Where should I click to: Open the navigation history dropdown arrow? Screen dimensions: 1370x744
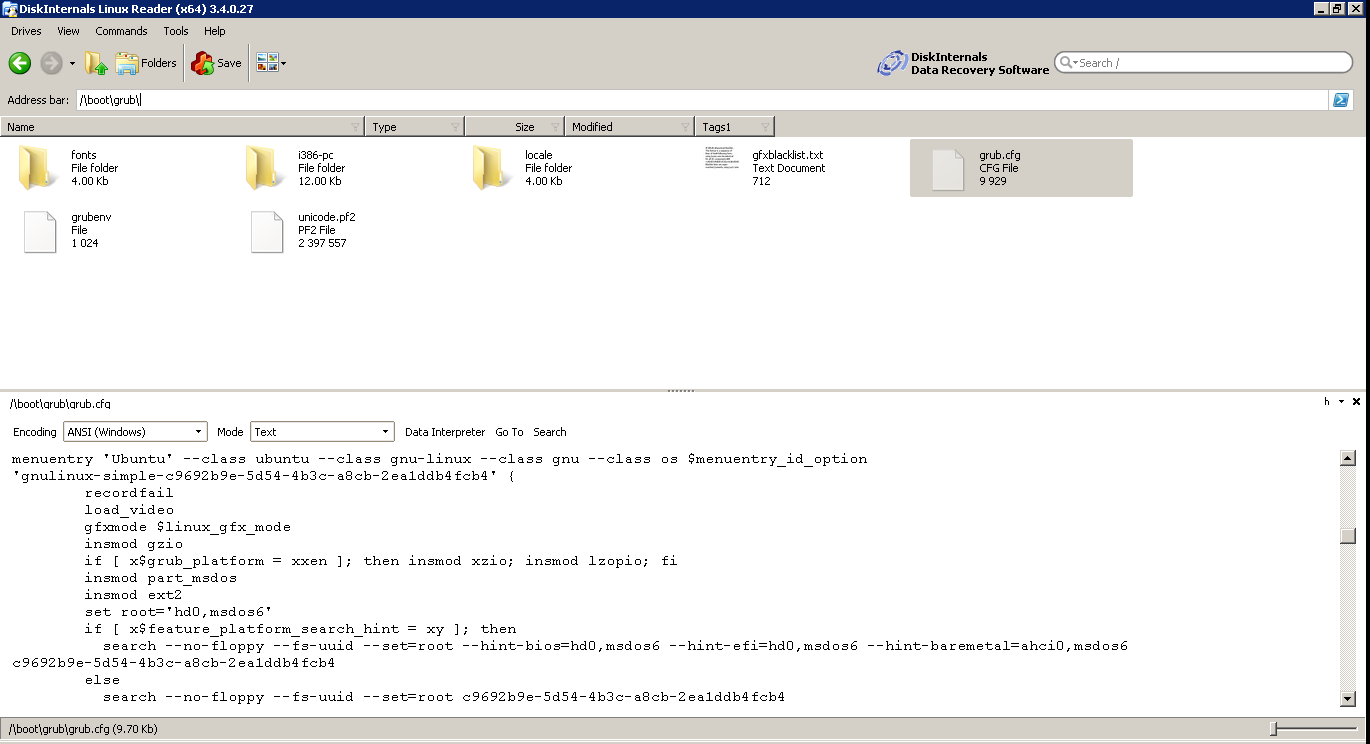coord(72,63)
